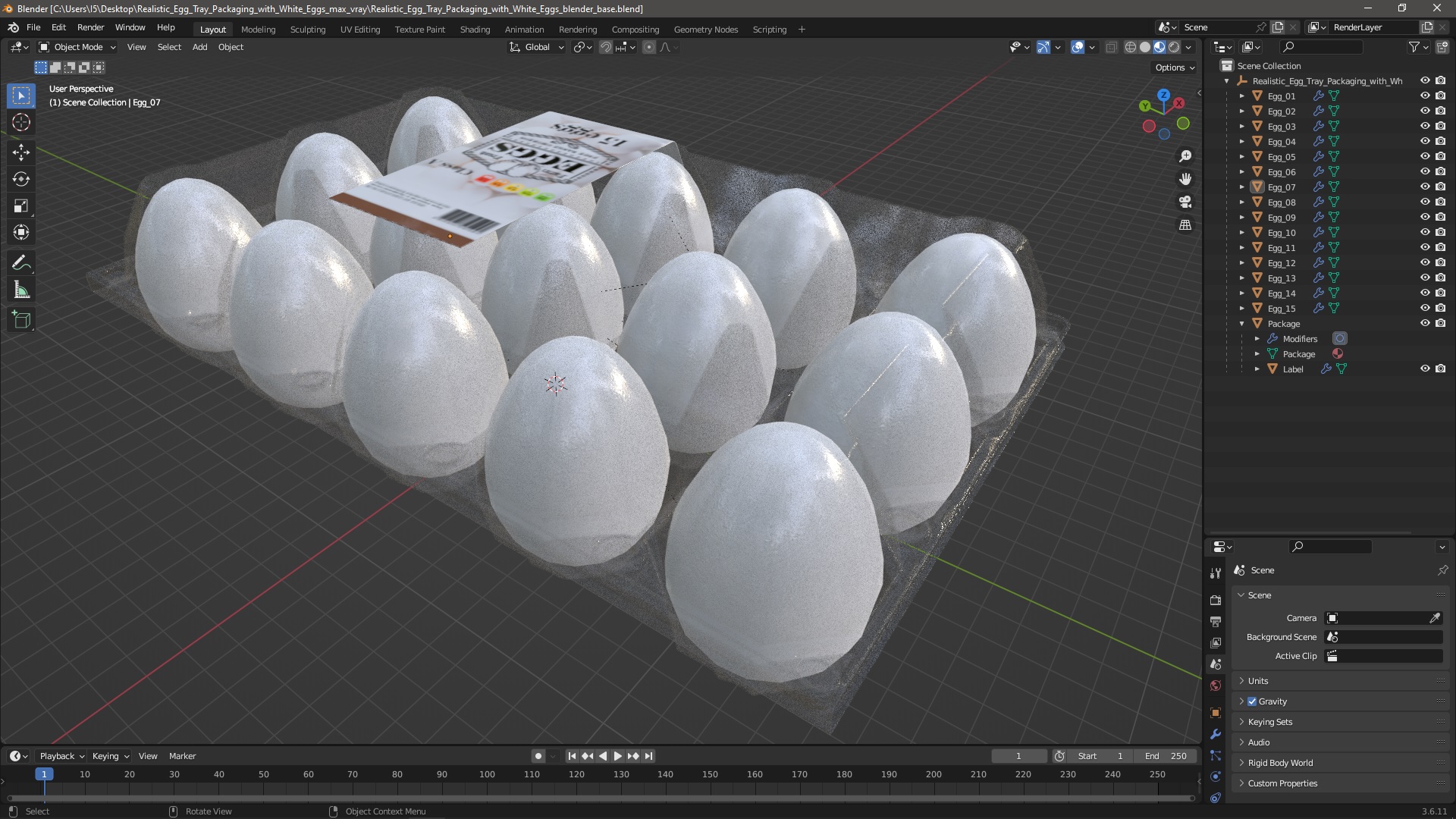Open the Playback dropdown in timeline
This screenshot has width=1456, height=819.
(61, 756)
